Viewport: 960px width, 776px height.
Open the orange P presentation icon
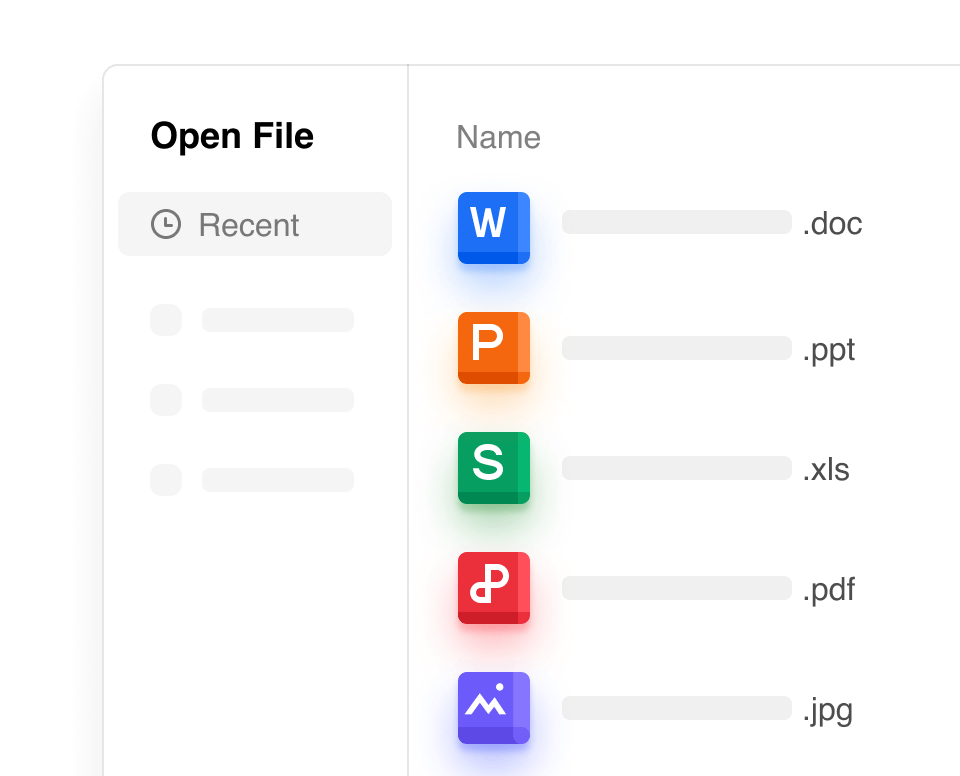coord(493,348)
